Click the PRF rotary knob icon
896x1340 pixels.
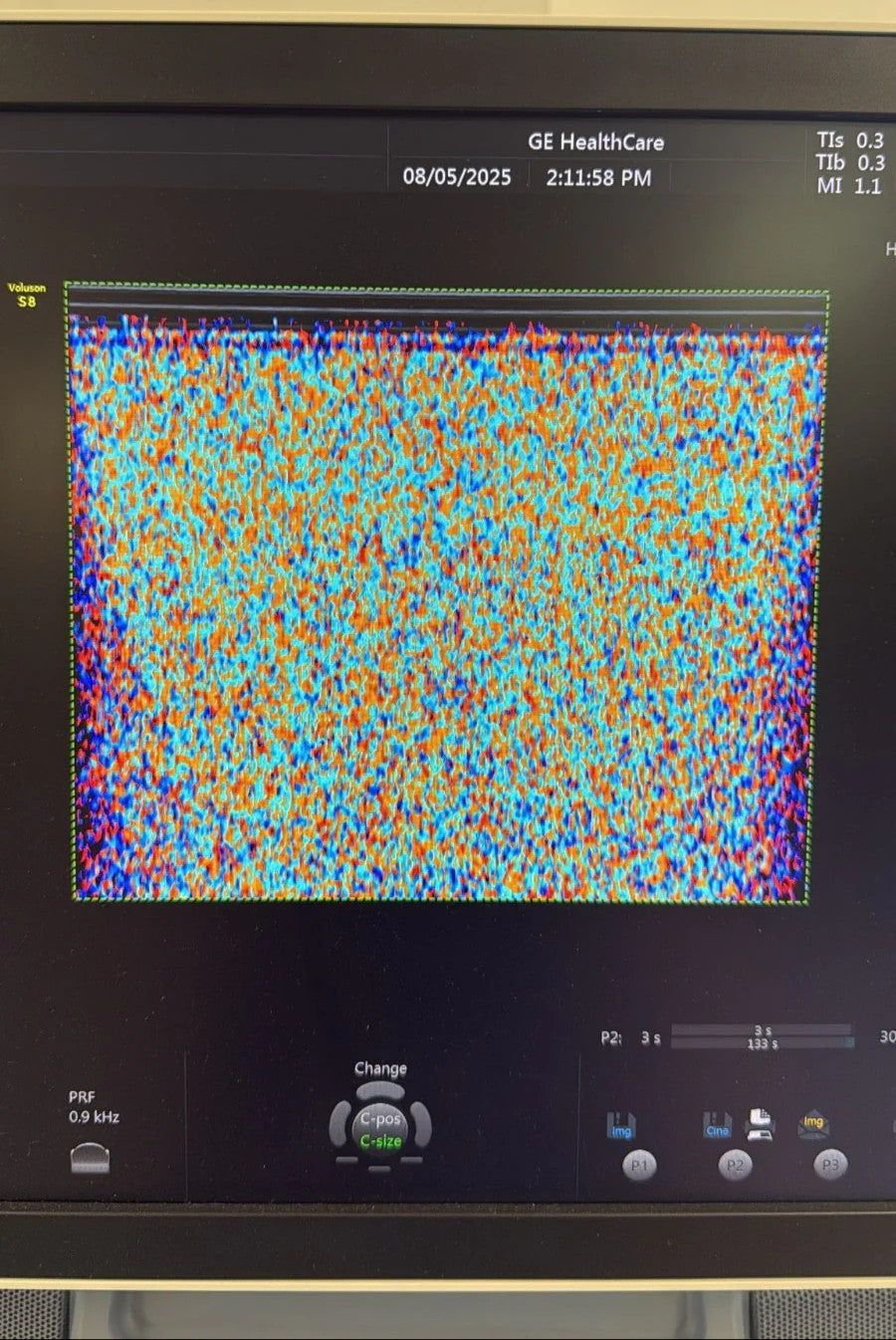[91, 1159]
